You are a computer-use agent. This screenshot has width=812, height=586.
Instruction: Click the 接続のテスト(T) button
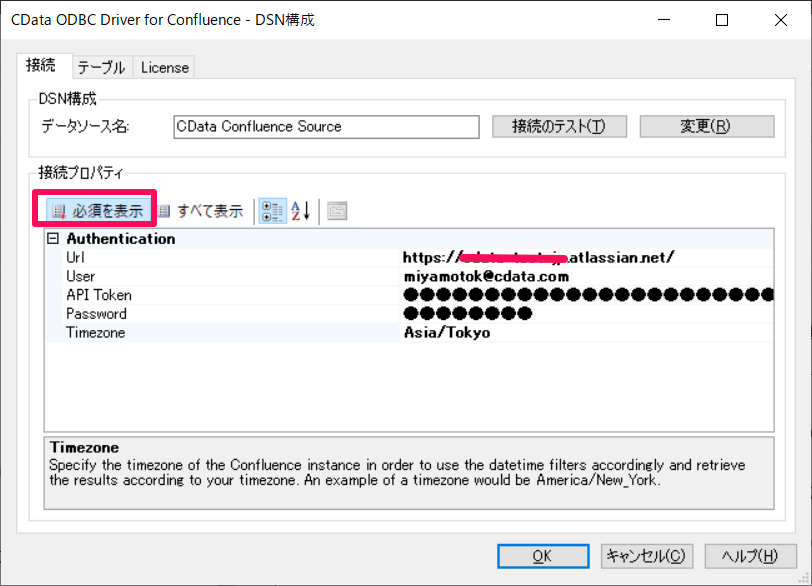point(559,126)
